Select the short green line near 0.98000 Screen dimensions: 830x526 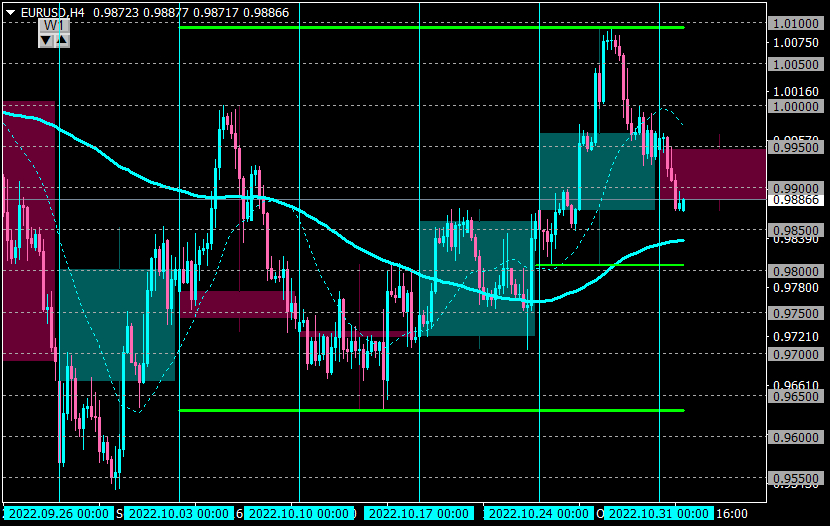pyautogui.click(x=610, y=265)
